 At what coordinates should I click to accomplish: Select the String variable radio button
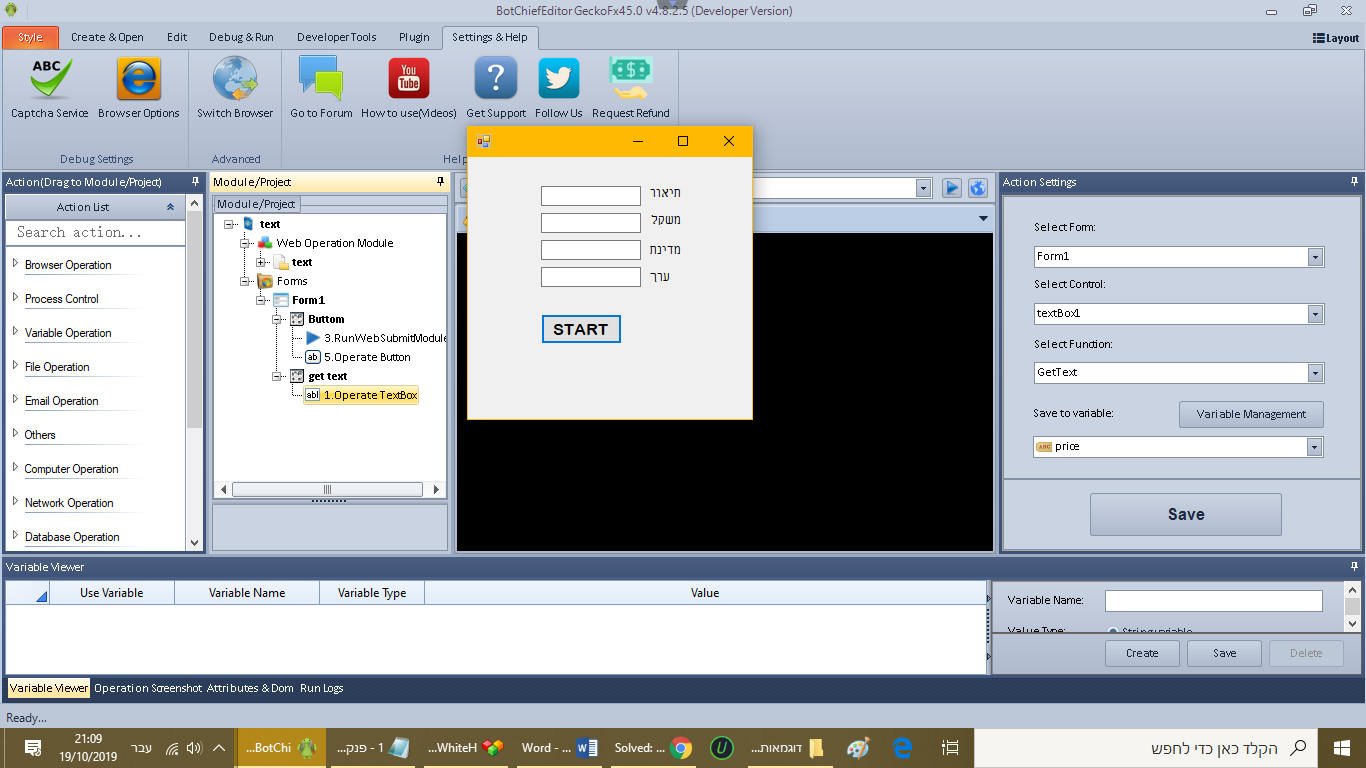click(1113, 631)
